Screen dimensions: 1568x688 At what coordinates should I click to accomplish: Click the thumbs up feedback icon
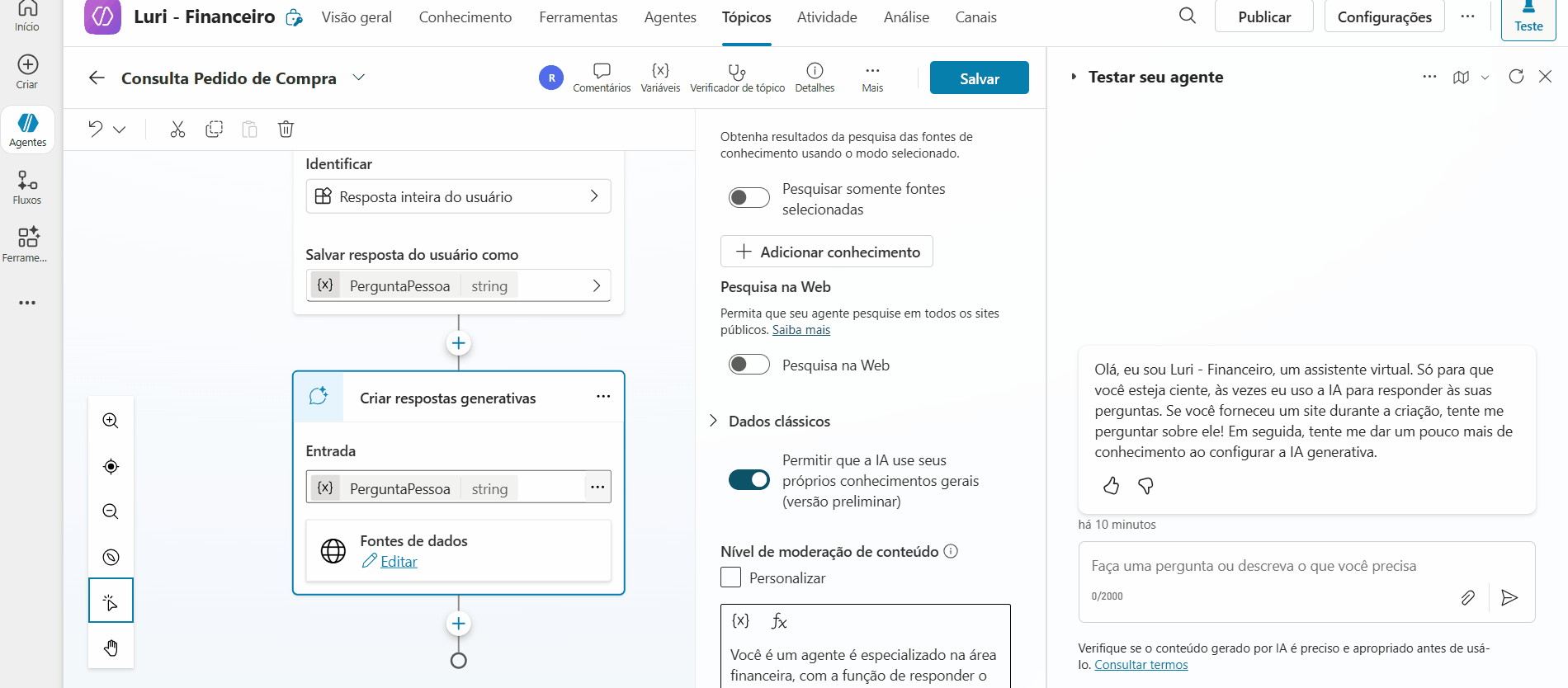click(1111, 486)
